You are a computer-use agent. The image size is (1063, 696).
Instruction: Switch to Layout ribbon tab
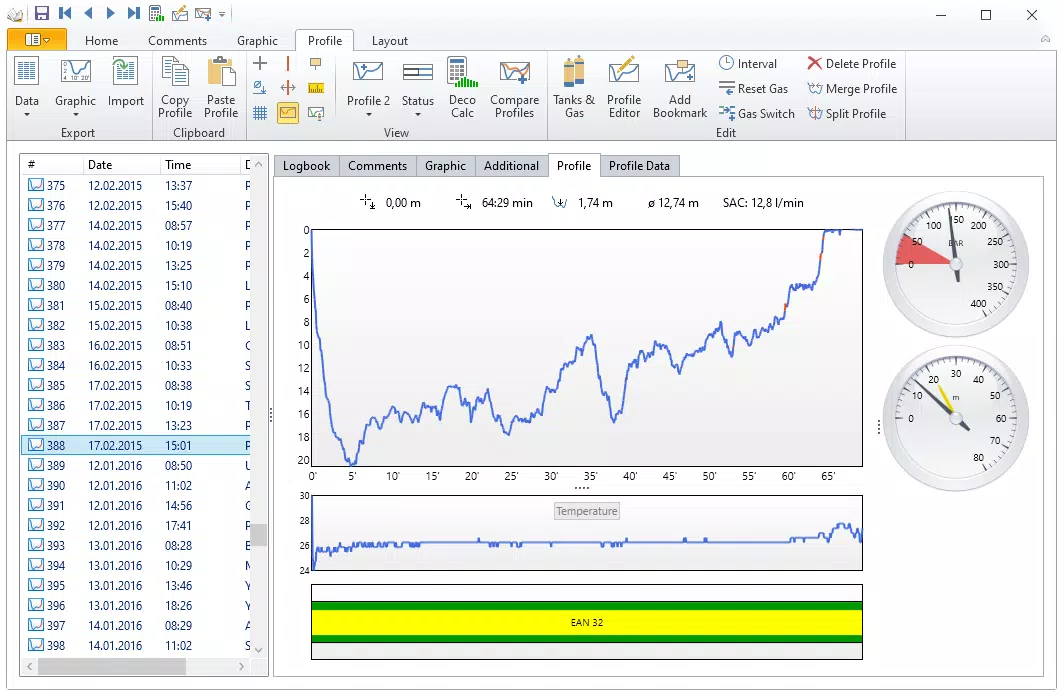click(x=390, y=41)
